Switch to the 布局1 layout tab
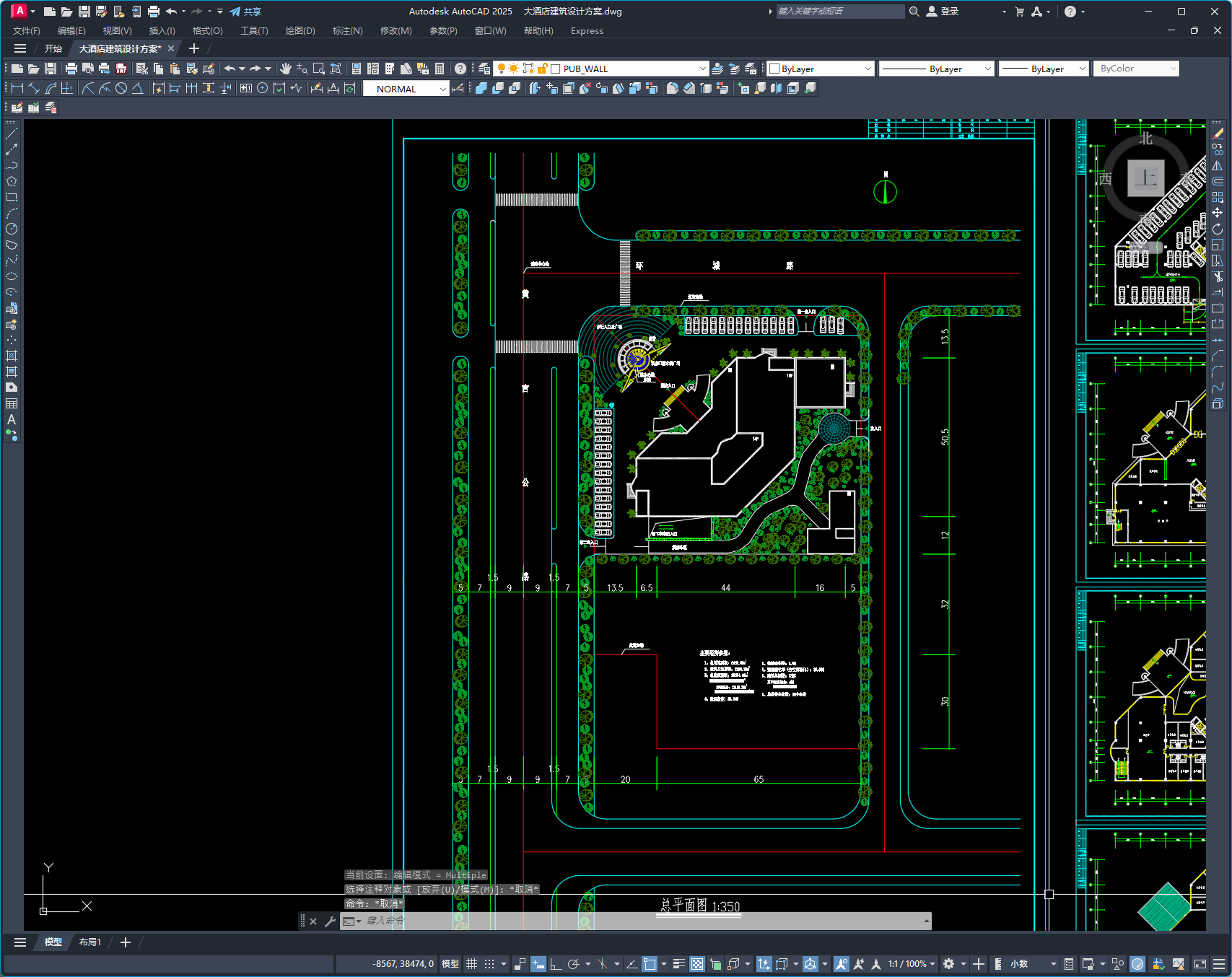 coord(90,942)
